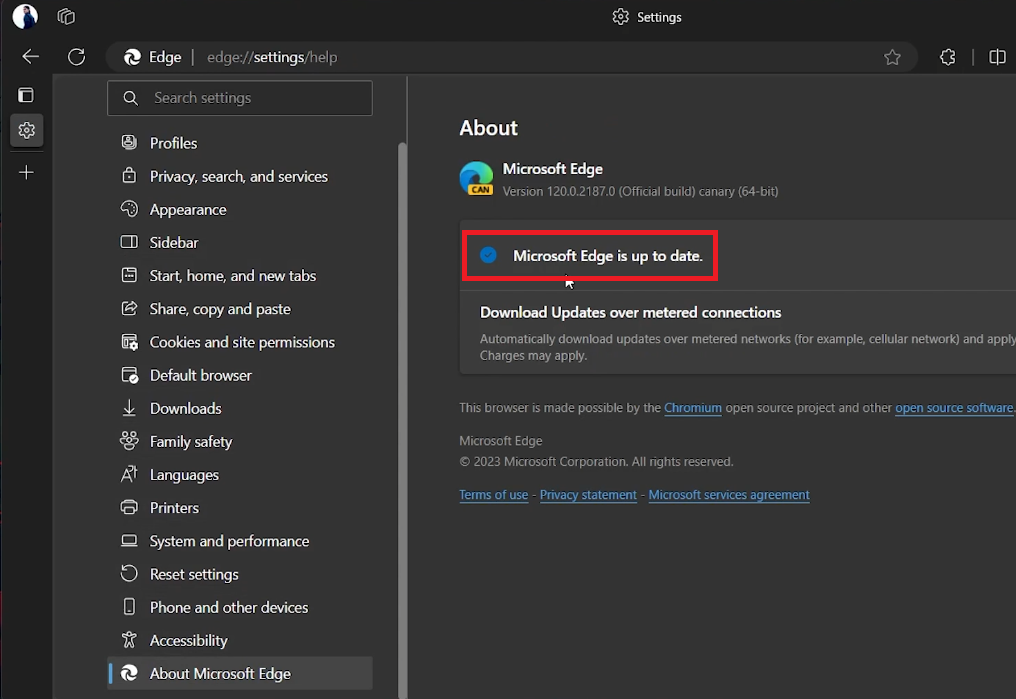1016x699 pixels.
Task: Open the Profiles settings section
Action: [x=240, y=143]
